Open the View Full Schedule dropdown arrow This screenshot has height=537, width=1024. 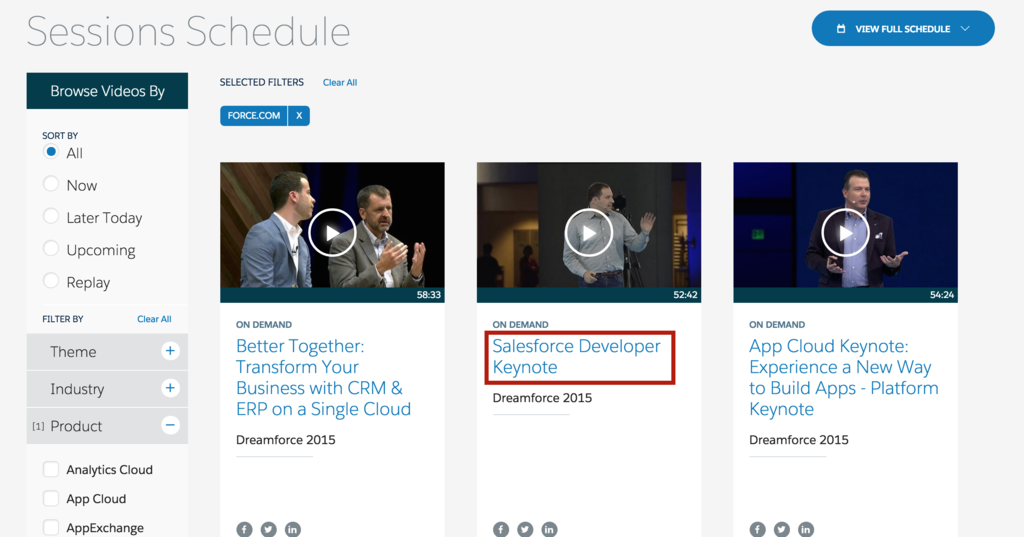point(965,29)
